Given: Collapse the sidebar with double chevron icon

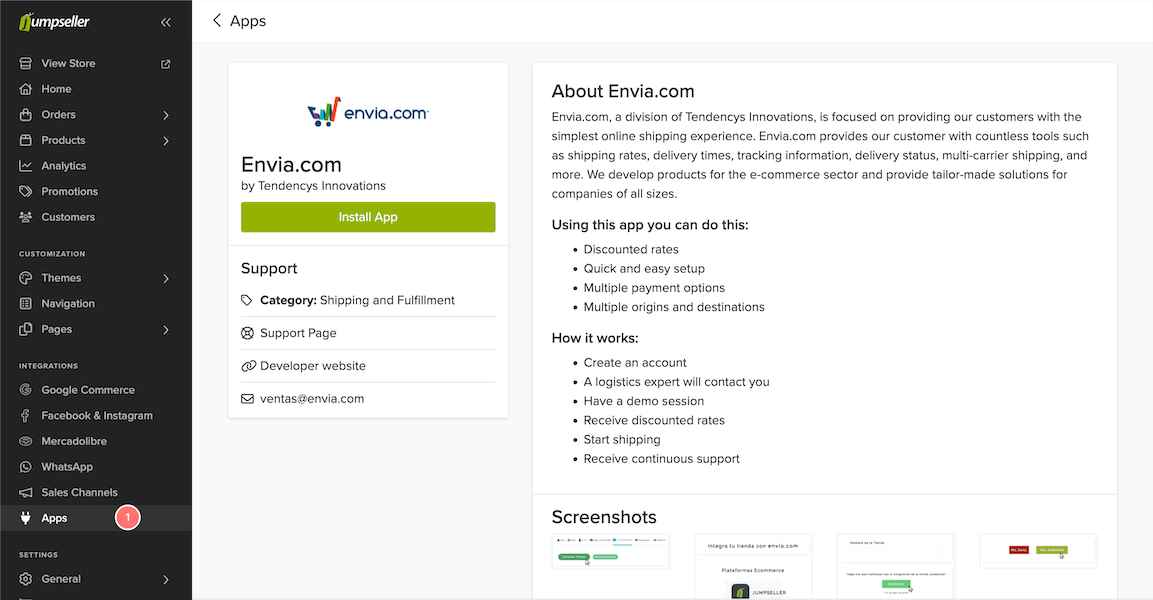Looking at the screenshot, I should click(x=165, y=22).
